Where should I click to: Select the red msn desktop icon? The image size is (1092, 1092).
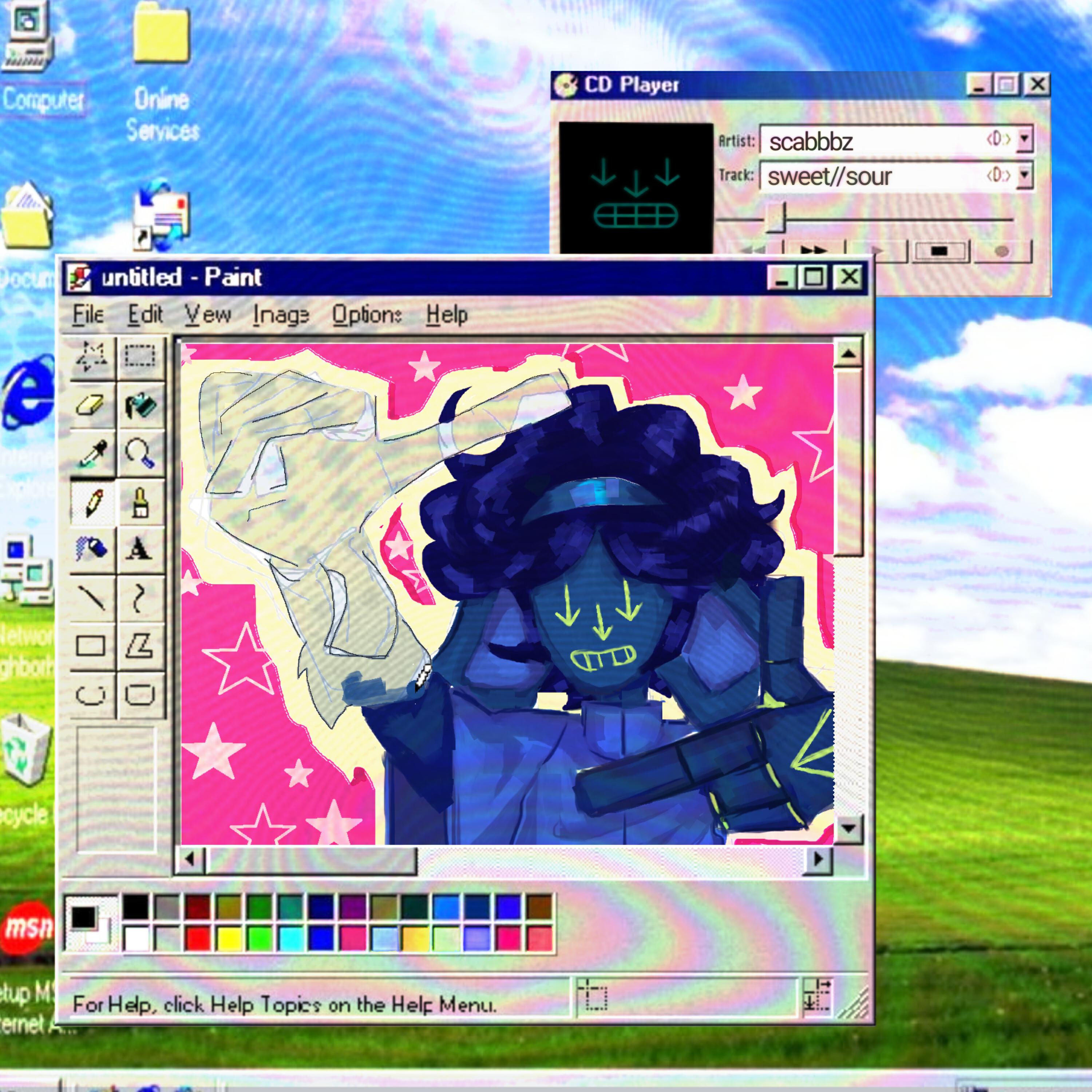pos(27,927)
